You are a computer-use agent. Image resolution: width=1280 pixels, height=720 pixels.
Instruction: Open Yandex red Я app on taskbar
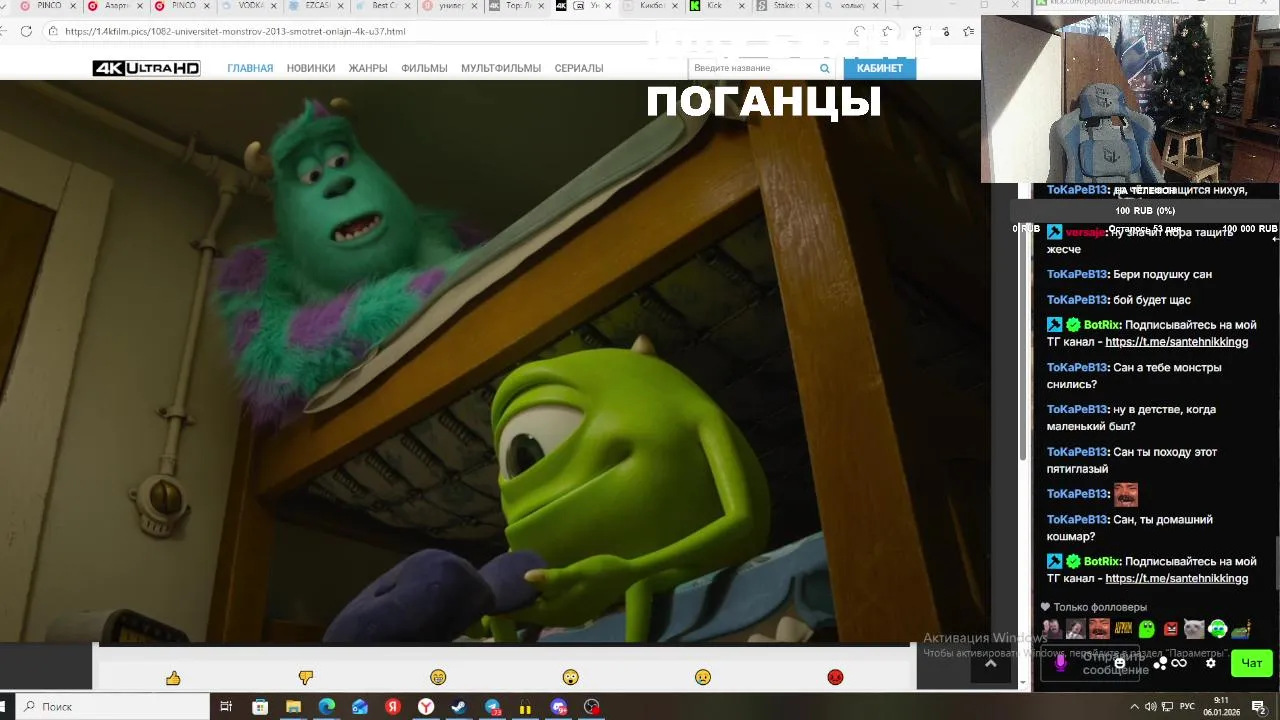tap(393, 707)
